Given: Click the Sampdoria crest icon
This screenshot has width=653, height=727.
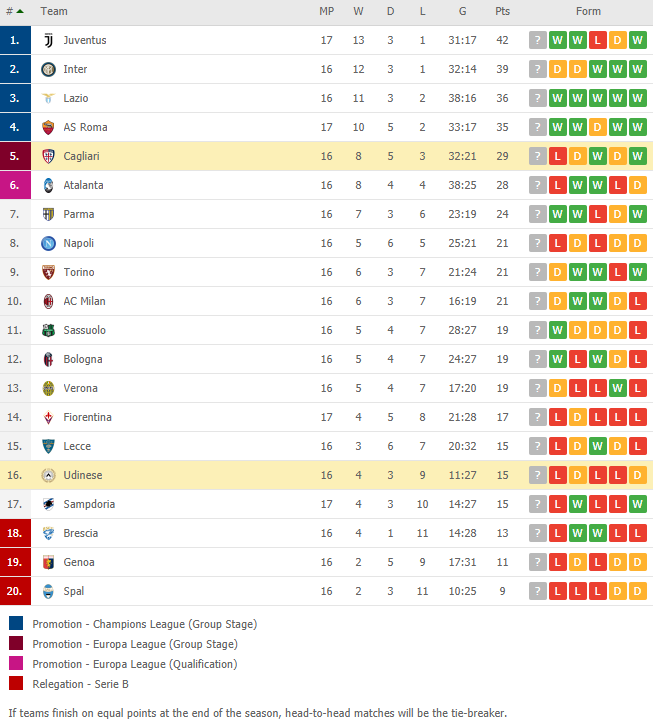Looking at the screenshot, I should (x=48, y=504).
